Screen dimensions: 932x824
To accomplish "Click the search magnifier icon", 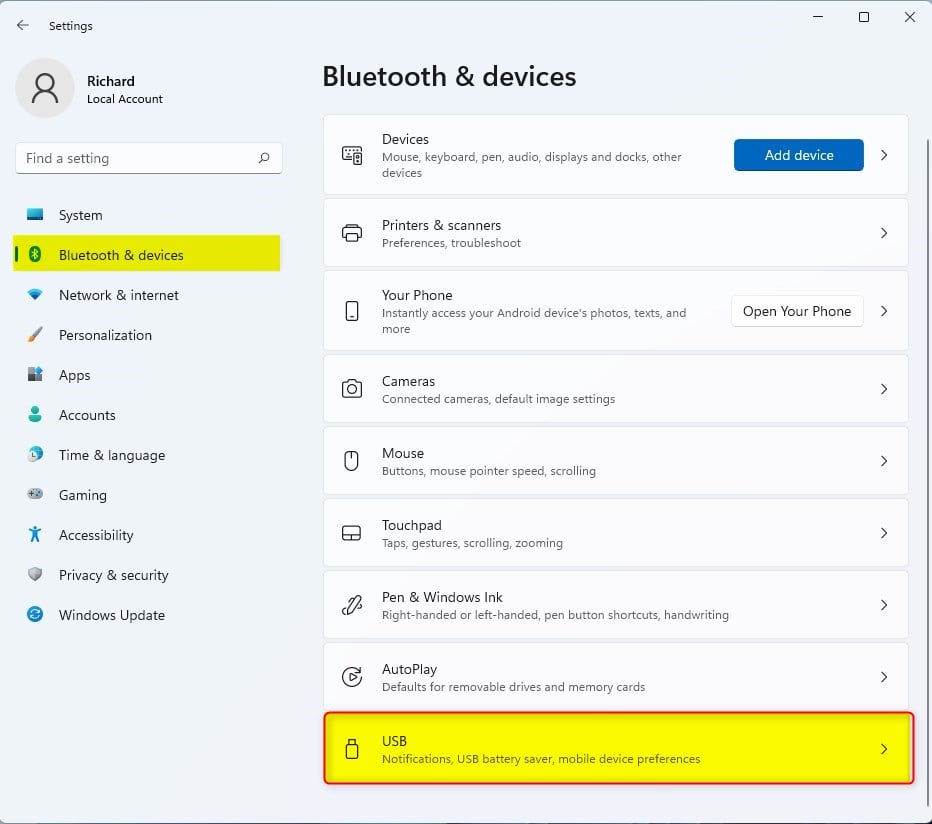I will coord(264,158).
